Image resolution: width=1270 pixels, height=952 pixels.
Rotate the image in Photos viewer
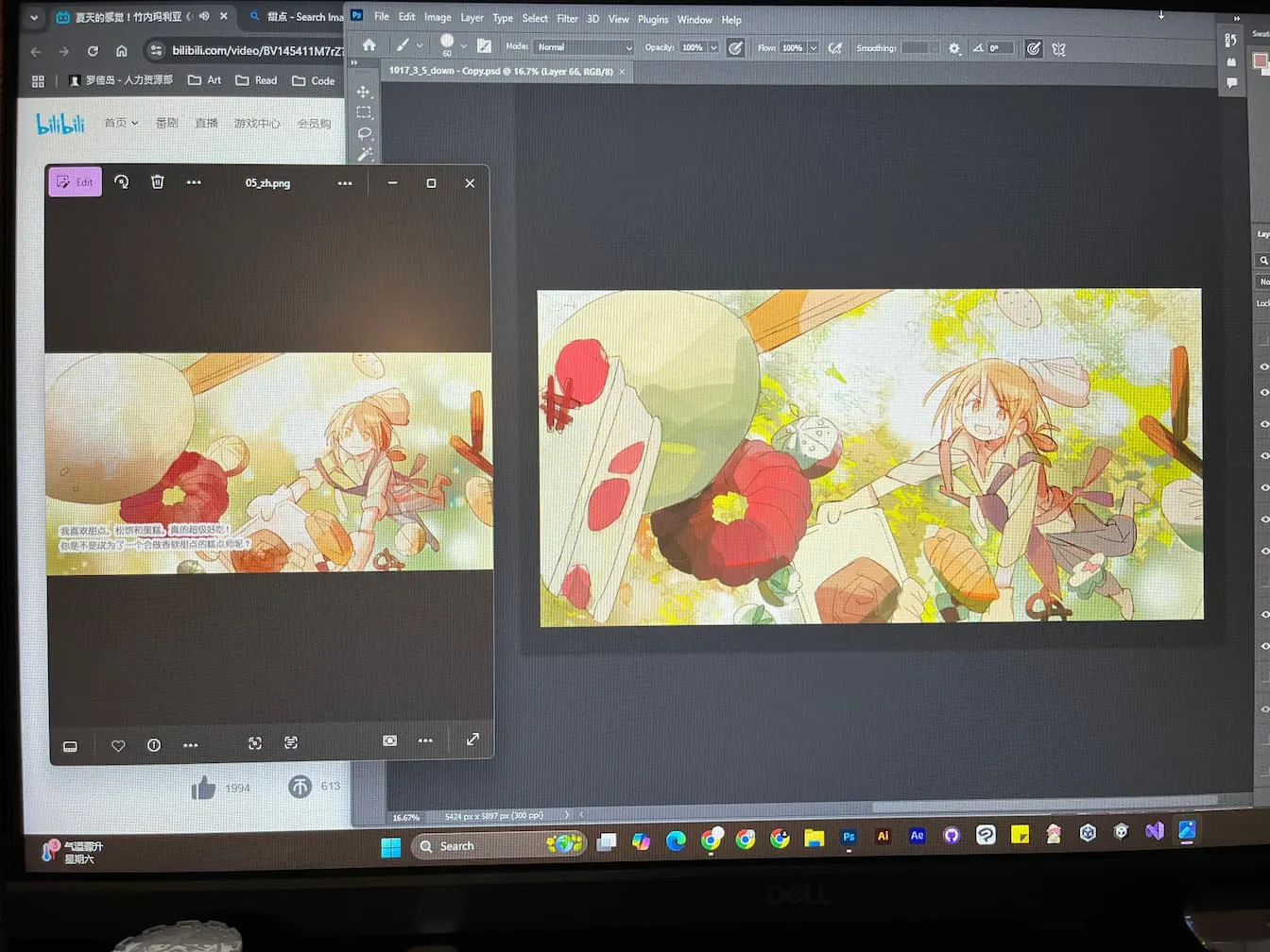point(122,181)
